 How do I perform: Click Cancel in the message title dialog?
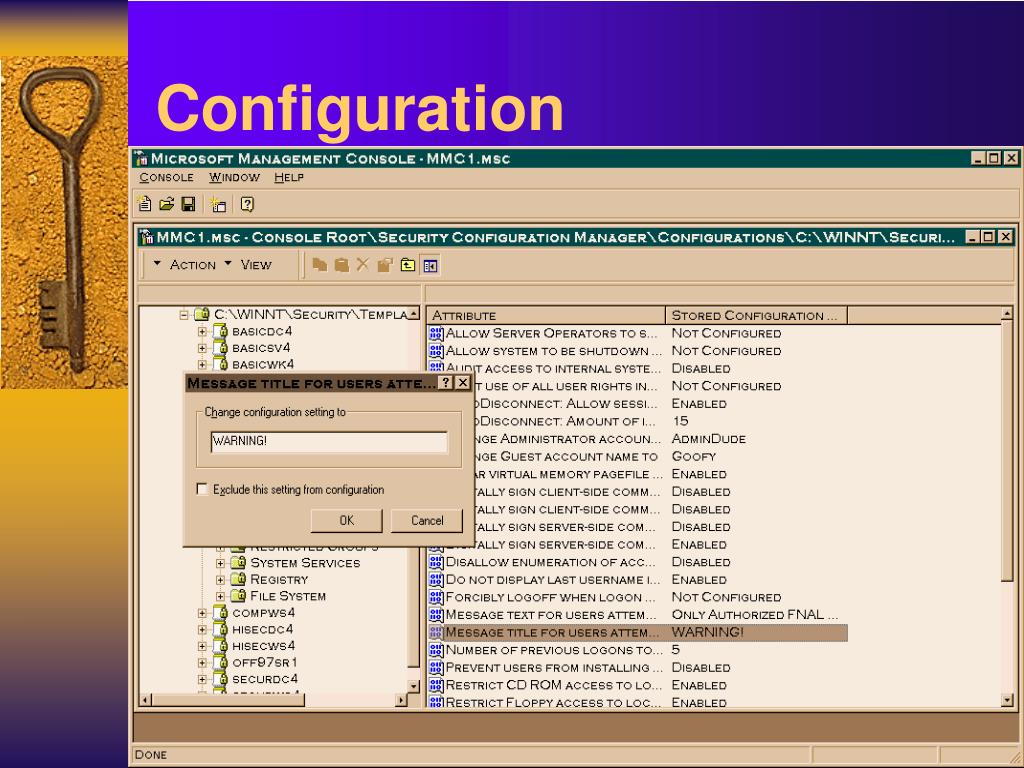pos(426,520)
